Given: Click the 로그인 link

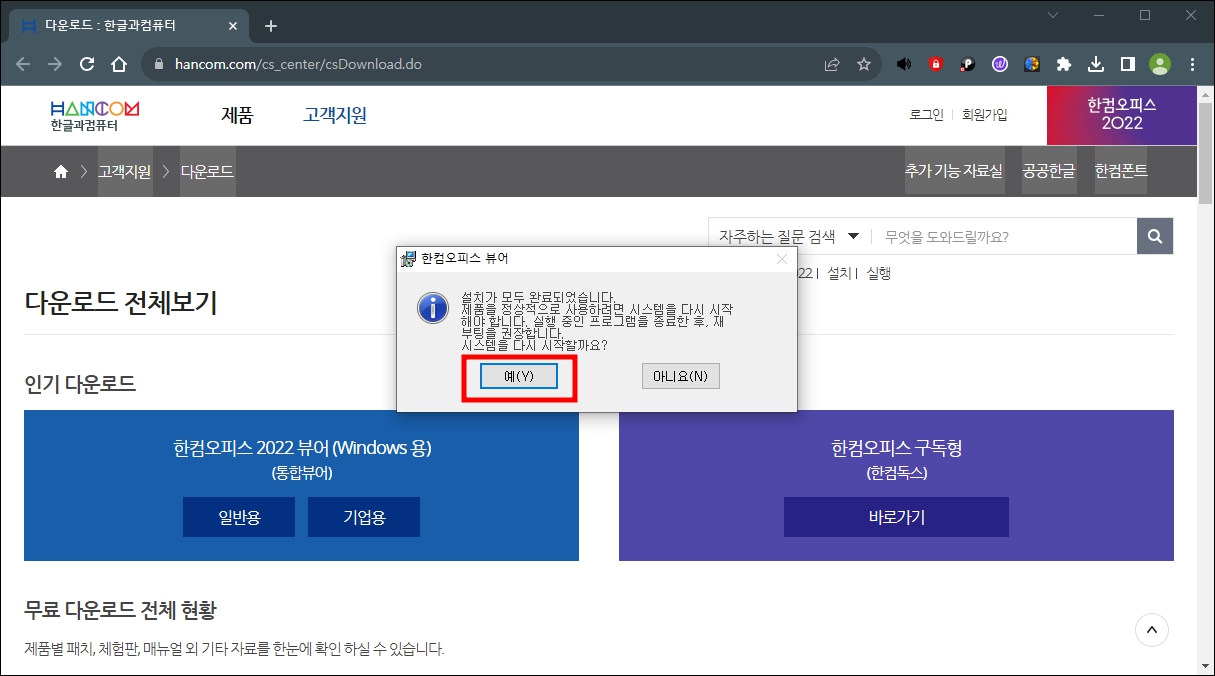Looking at the screenshot, I should point(926,115).
